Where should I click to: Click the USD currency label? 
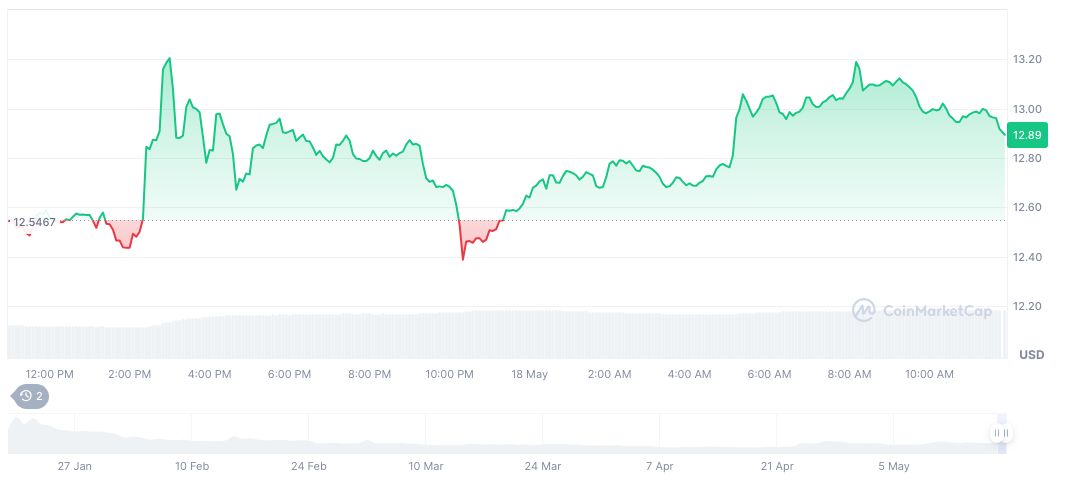[1031, 355]
